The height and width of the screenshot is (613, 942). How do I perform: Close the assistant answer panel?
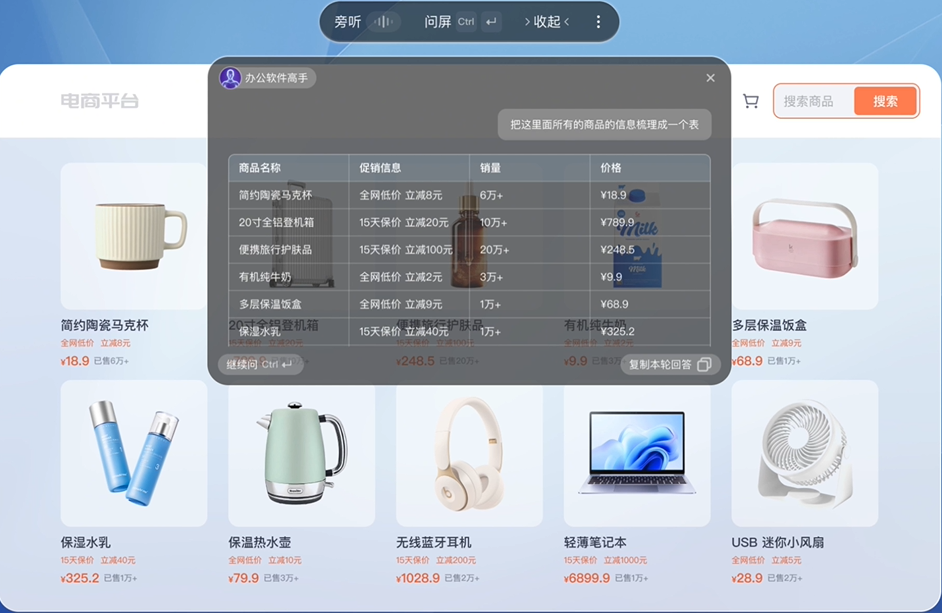pyautogui.click(x=711, y=78)
